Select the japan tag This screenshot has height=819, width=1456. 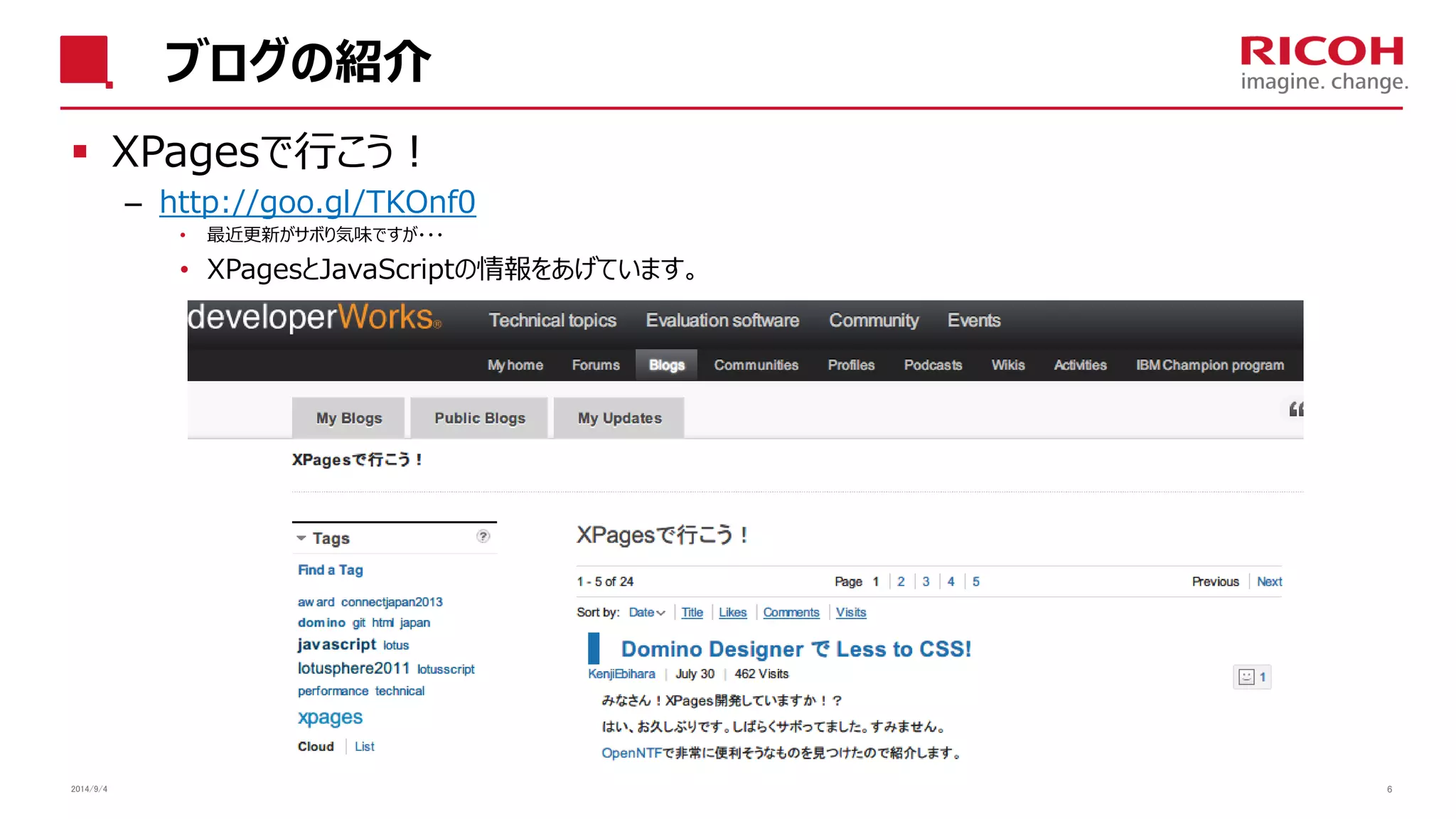coord(414,623)
